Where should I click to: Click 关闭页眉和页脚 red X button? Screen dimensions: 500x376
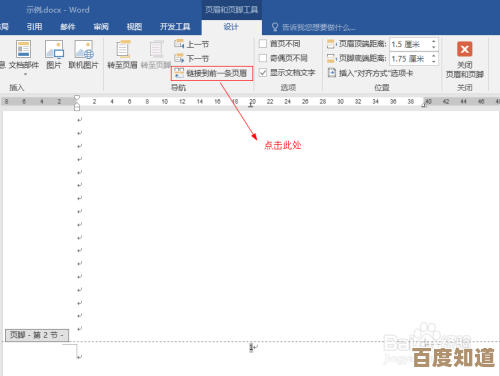[x=465, y=49]
